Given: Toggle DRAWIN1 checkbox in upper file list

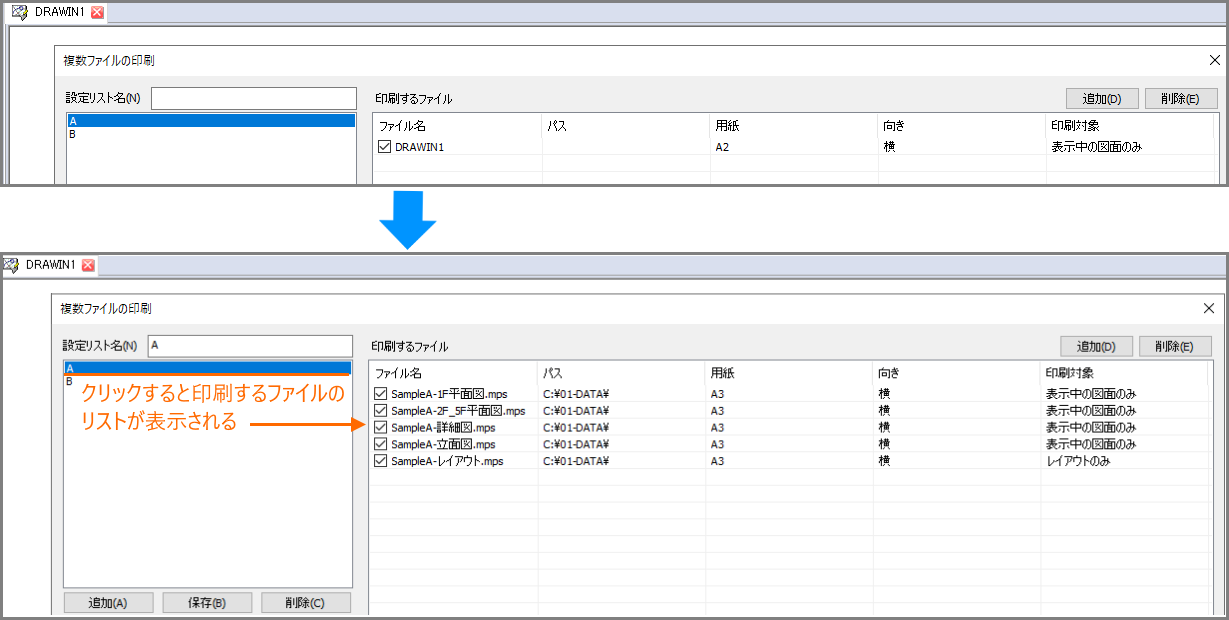Looking at the screenshot, I should click(385, 147).
